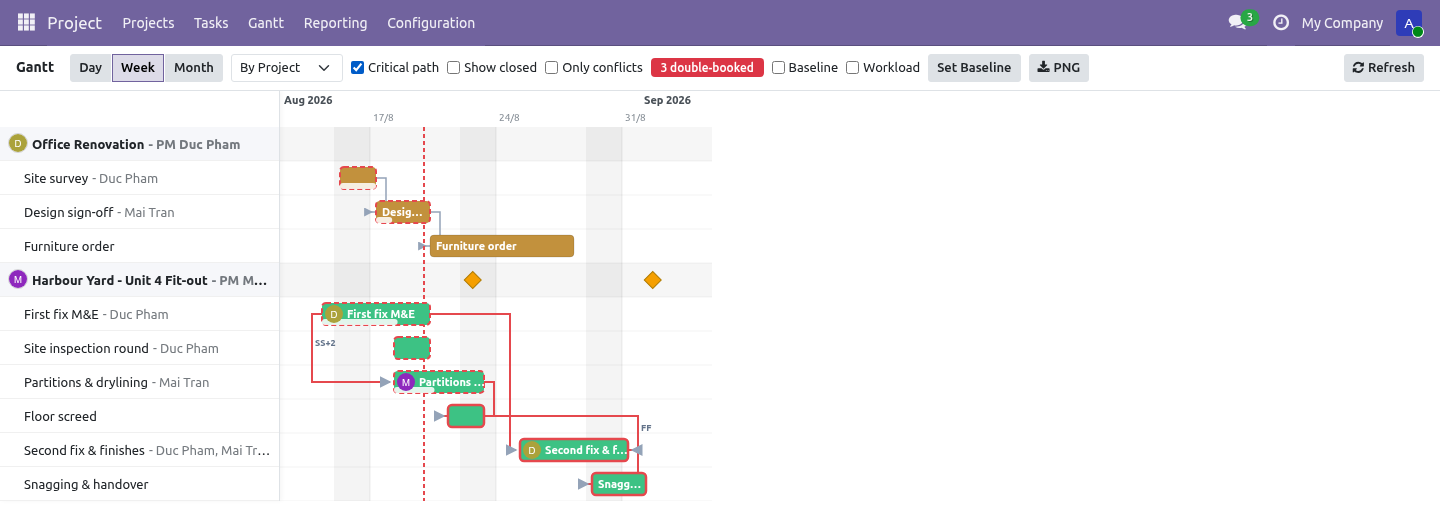Screen dimensions: 1440x525
Task: Click the Floor screed row label
Action: 60,416
